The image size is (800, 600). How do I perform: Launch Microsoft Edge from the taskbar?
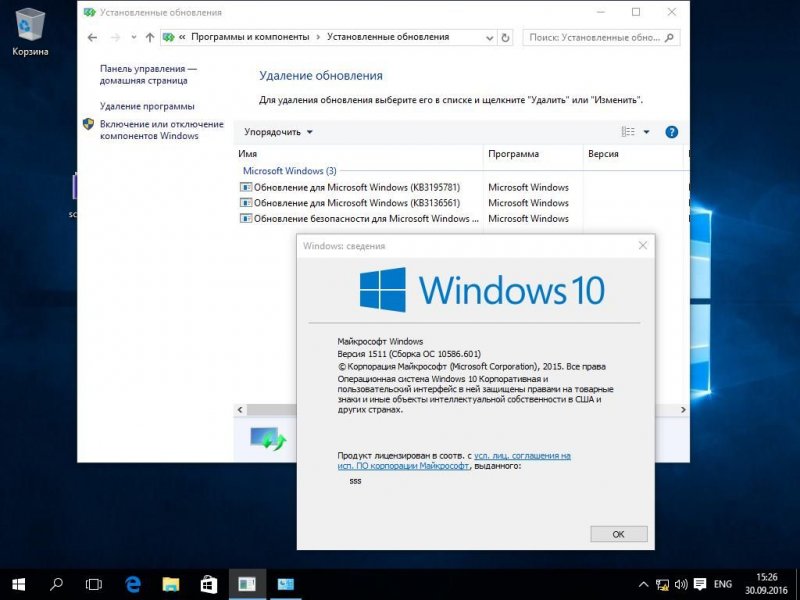(x=133, y=584)
